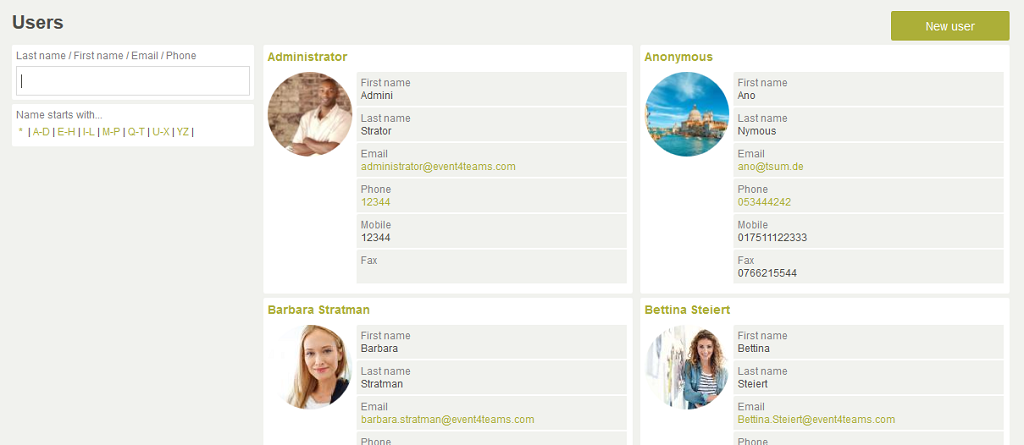Screen dimensions: 1024x445
Task: Open the Administrator card title
Action: click(308, 57)
